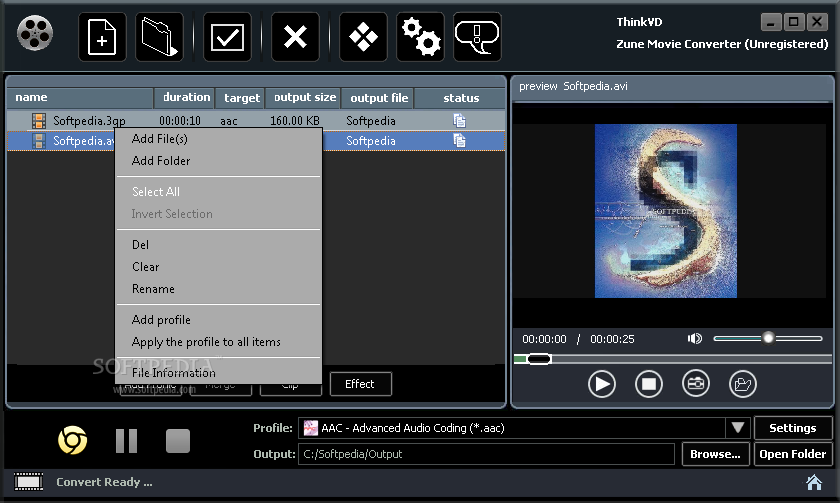Image resolution: width=840 pixels, height=503 pixels.
Task: Click the Output path field C:/Softpedia/Output
Action: 486,454
